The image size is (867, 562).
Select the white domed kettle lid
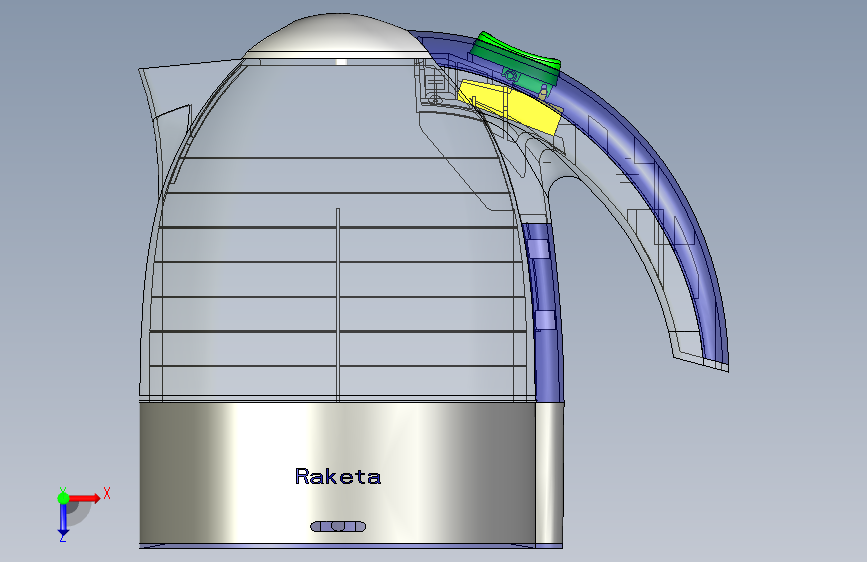coord(338,36)
